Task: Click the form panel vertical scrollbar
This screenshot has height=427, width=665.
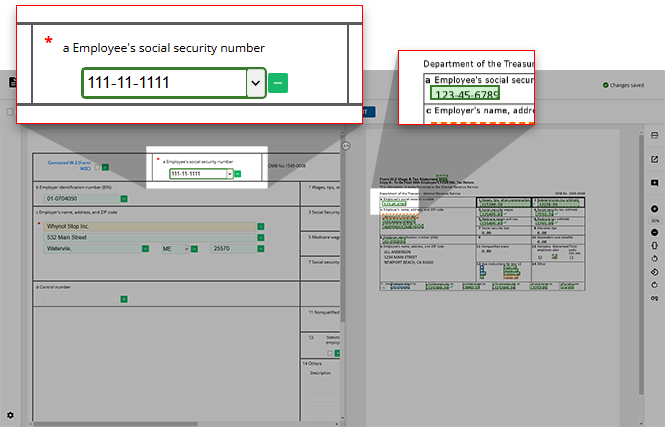Action: click(x=342, y=229)
